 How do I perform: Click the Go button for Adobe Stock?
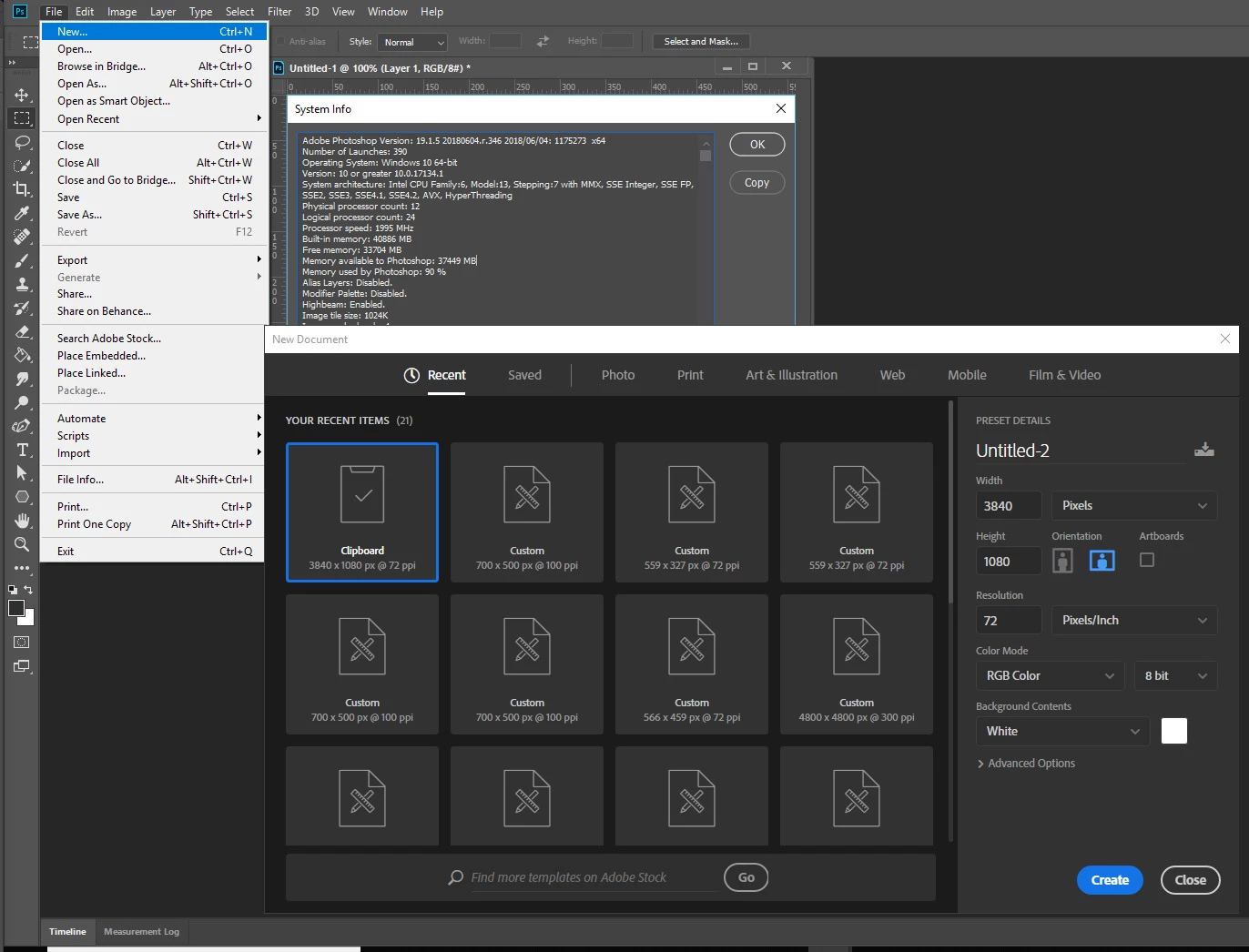(x=746, y=877)
